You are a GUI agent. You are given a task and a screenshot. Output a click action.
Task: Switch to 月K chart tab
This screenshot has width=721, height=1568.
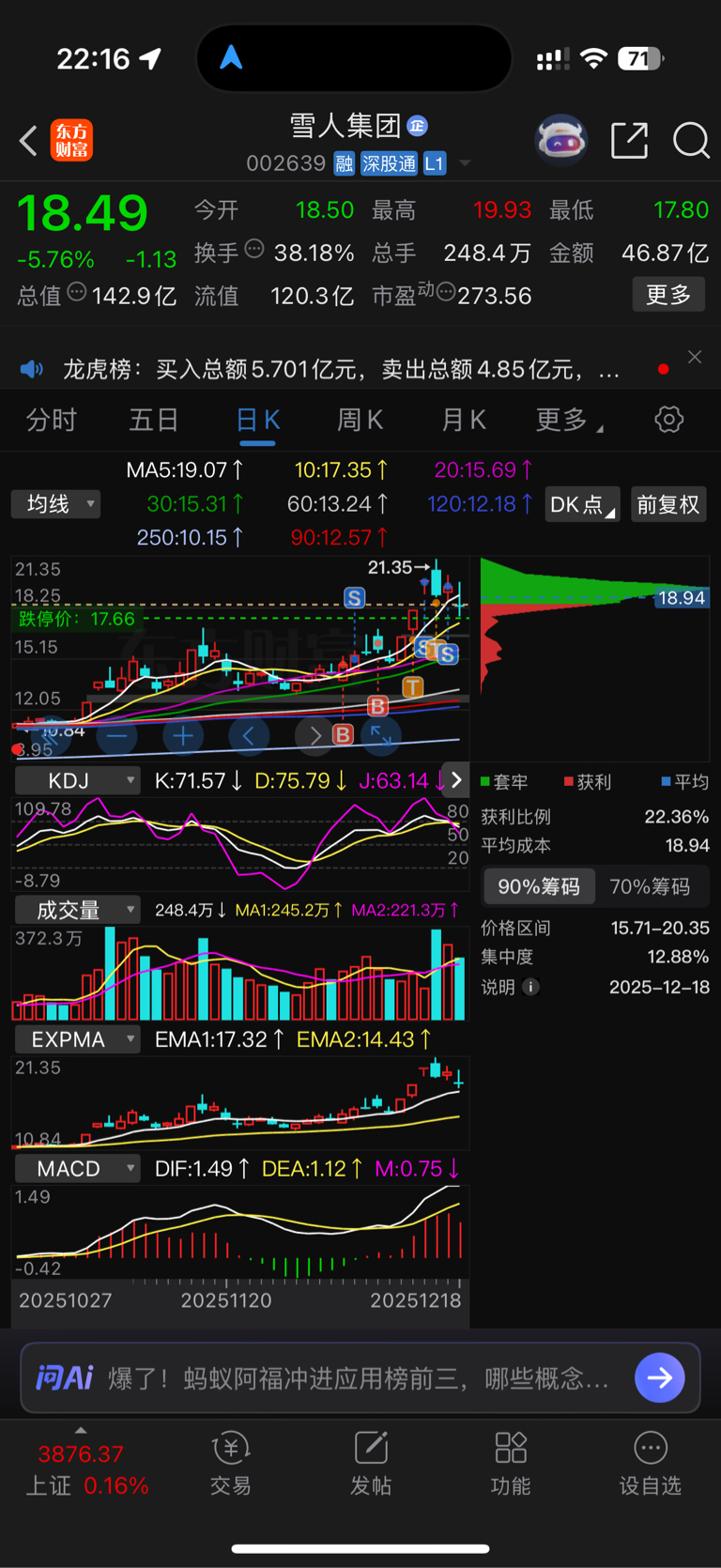point(464,420)
